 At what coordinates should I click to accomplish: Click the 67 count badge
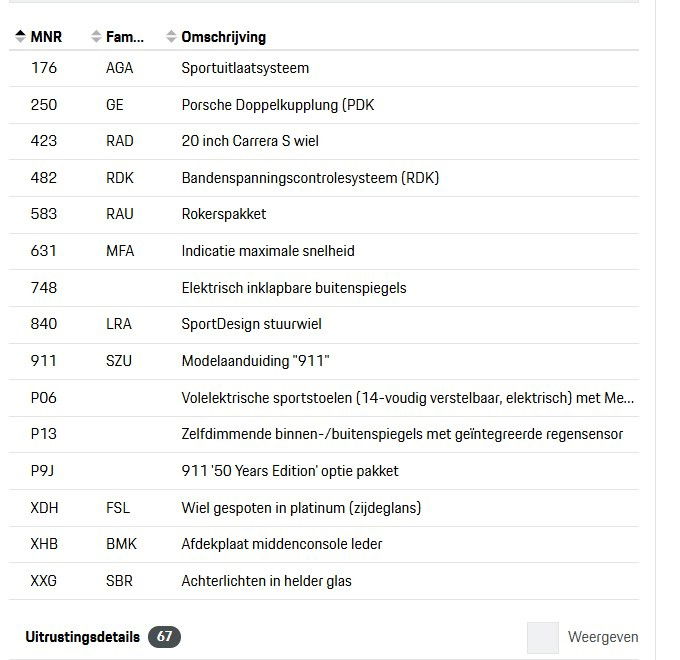click(x=164, y=637)
